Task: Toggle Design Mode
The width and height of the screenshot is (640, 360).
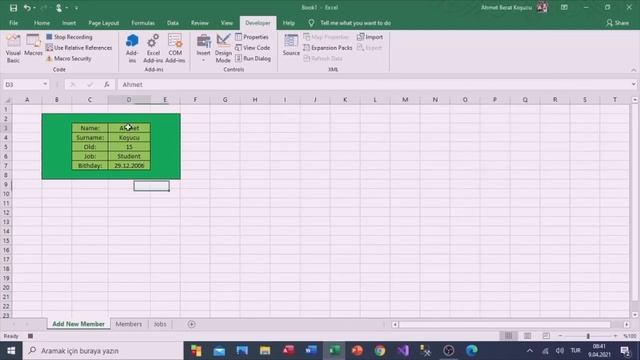Action: click(223, 49)
